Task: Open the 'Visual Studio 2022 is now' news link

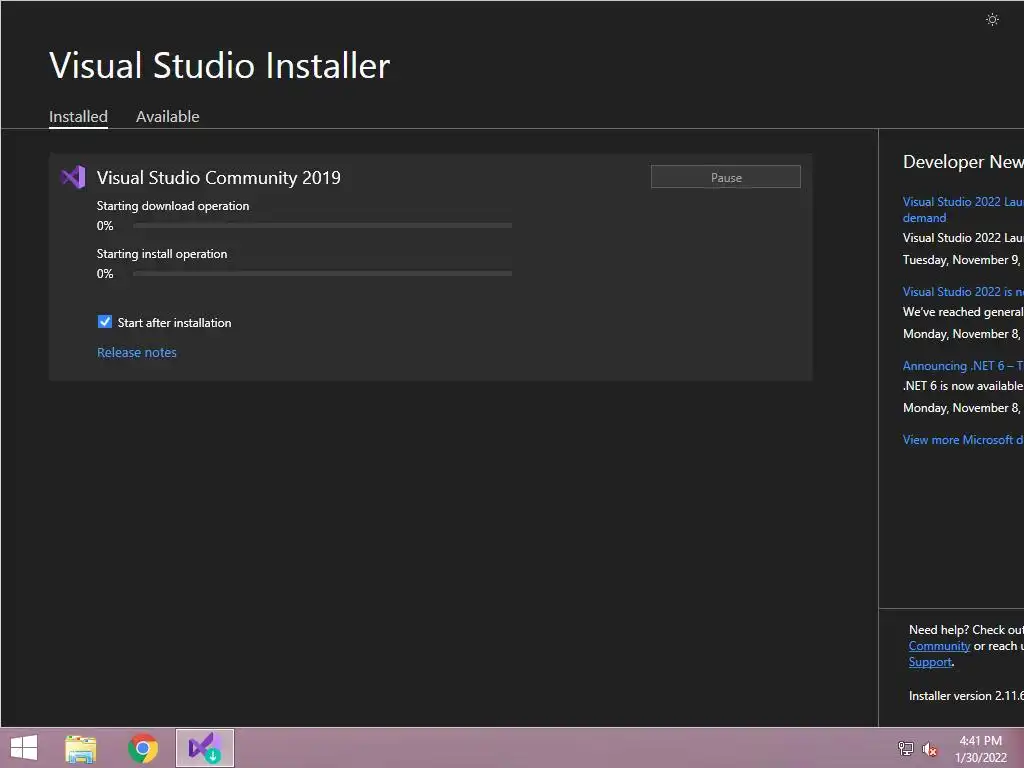Action: click(x=963, y=292)
